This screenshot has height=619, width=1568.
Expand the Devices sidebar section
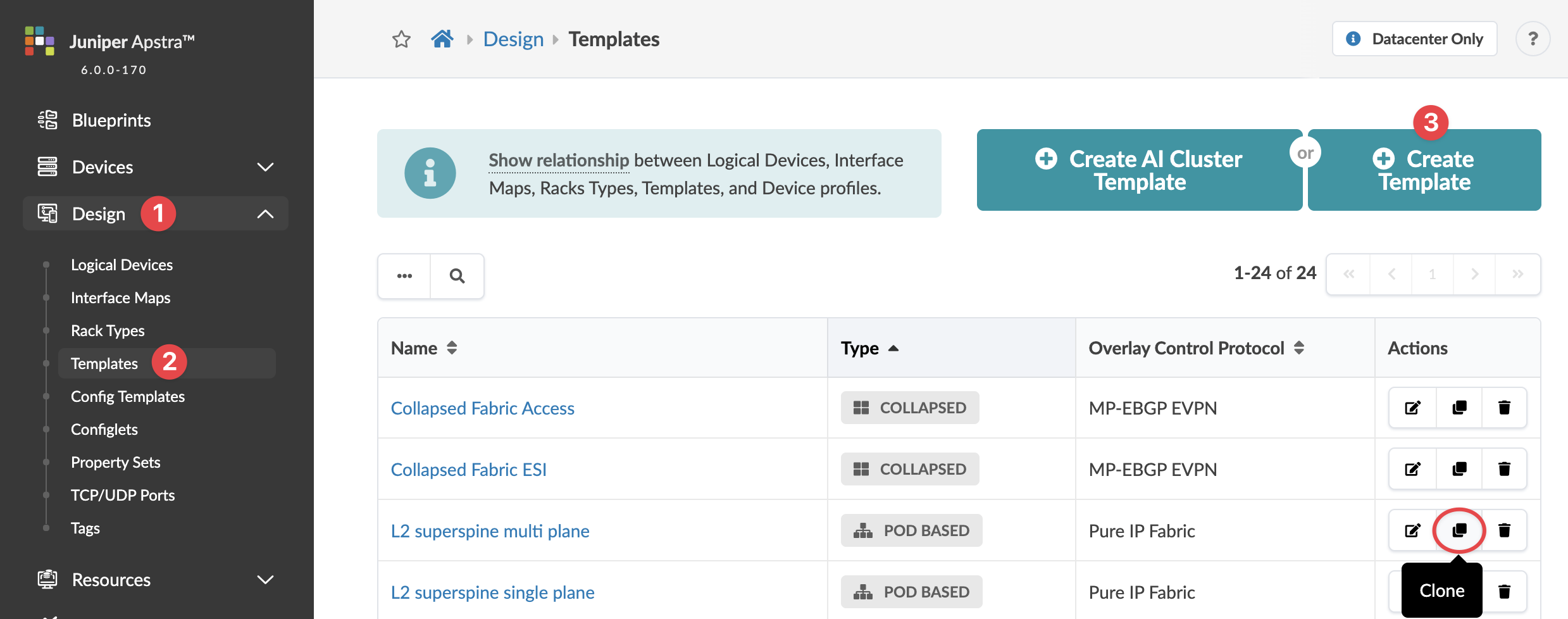pyautogui.click(x=265, y=167)
